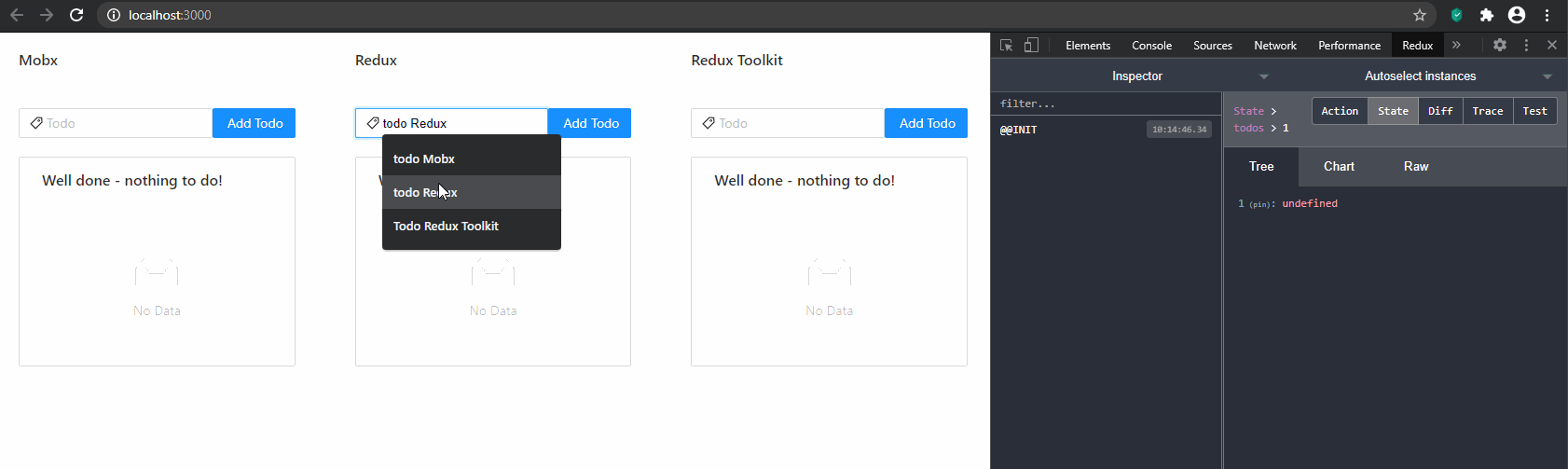Click 'Well done' message in Redux Toolkit card
Viewport: 1568px width, 469px height.
pos(805,181)
